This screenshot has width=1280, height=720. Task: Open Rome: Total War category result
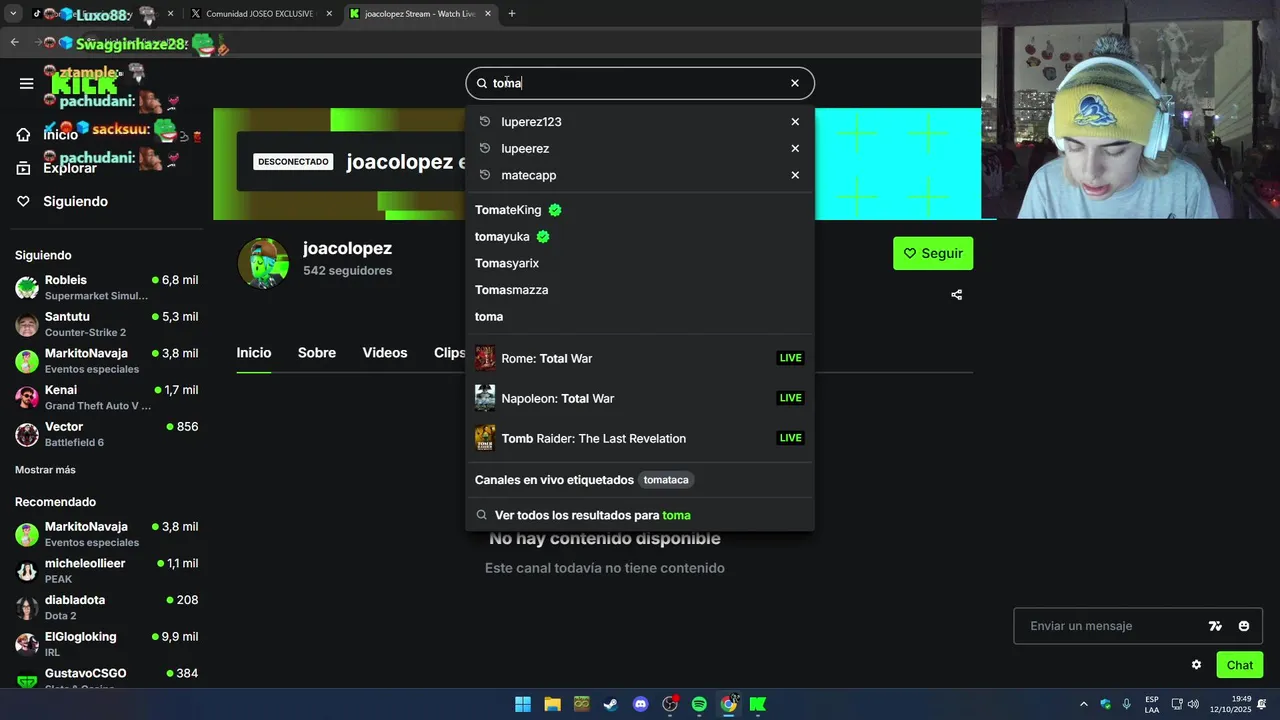tap(640, 358)
